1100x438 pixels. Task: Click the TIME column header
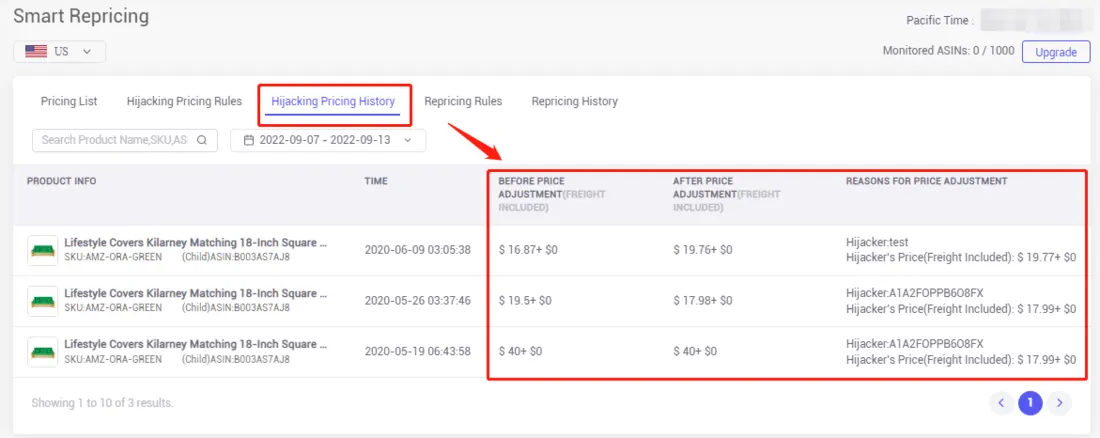[x=376, y=181]
